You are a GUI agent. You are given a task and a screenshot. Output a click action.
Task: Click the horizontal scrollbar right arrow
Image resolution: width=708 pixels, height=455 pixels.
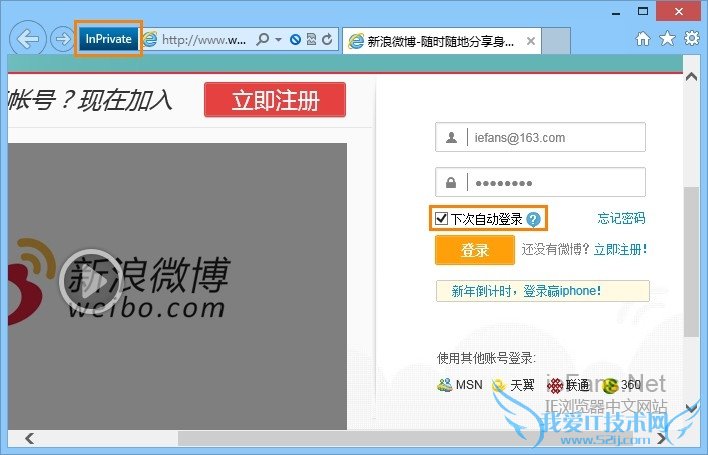(661, 438)
